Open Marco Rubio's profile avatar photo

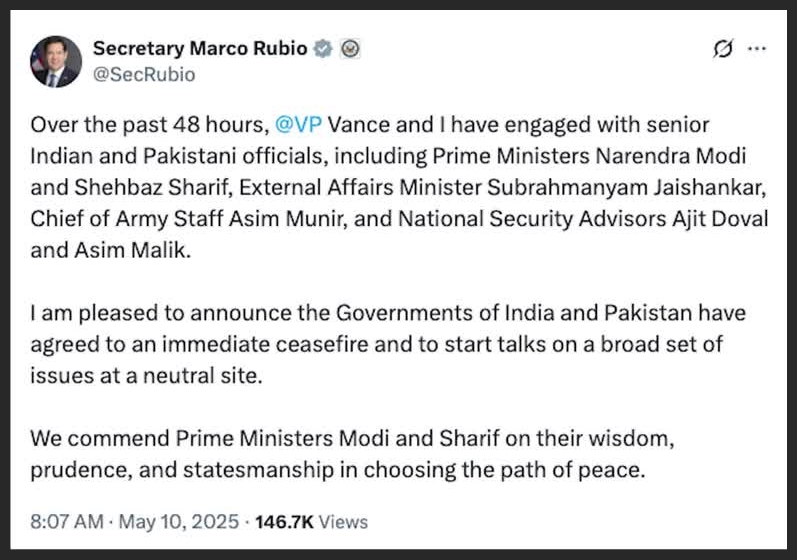[56, 62]
